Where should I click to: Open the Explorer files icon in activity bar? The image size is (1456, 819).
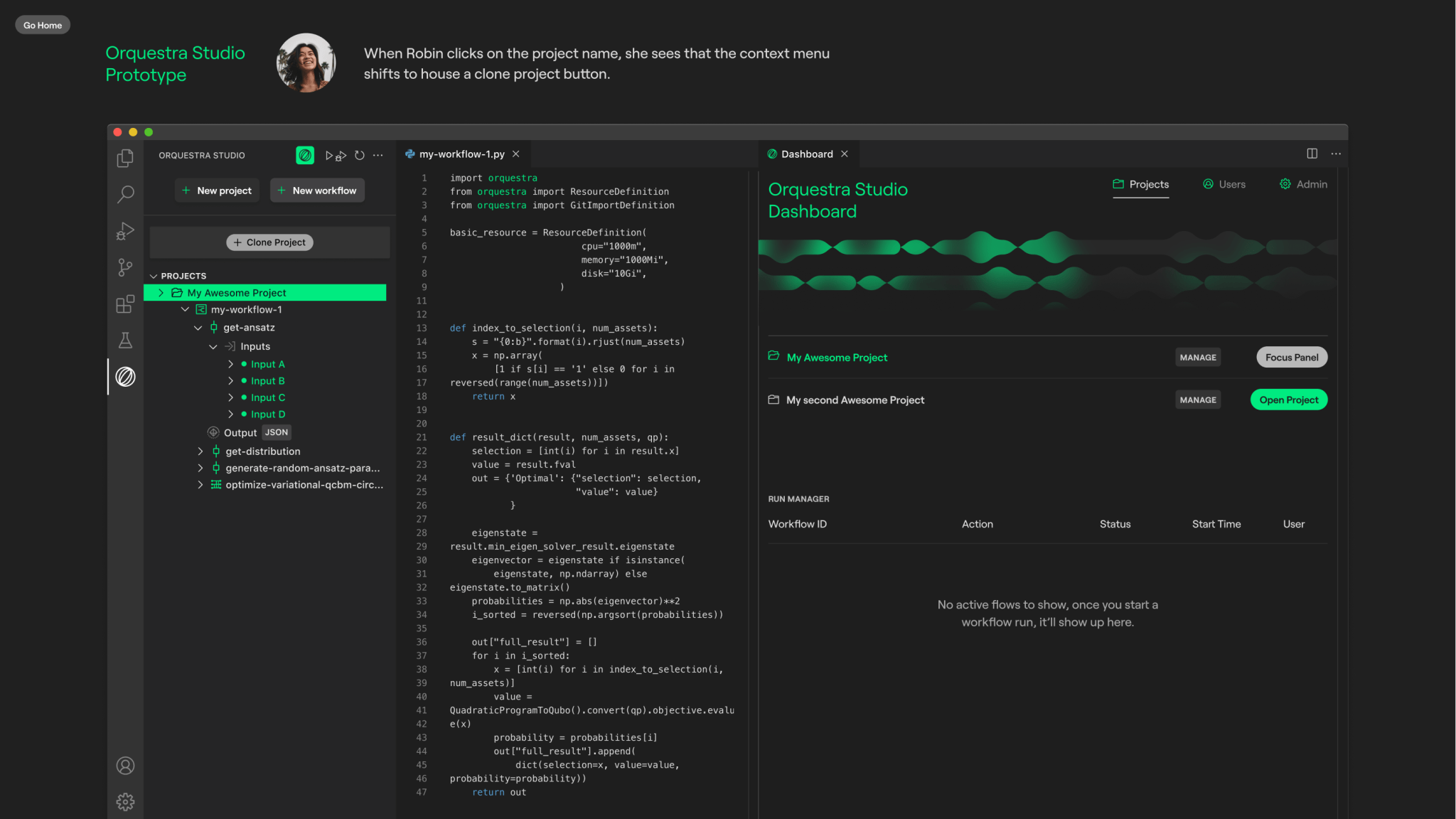point(125,157)
